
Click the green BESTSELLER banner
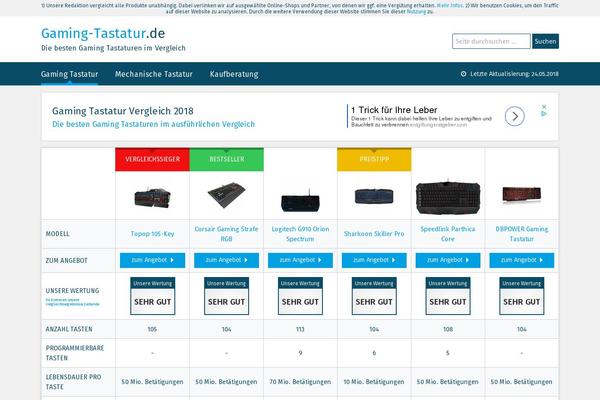tap(227, 159)
